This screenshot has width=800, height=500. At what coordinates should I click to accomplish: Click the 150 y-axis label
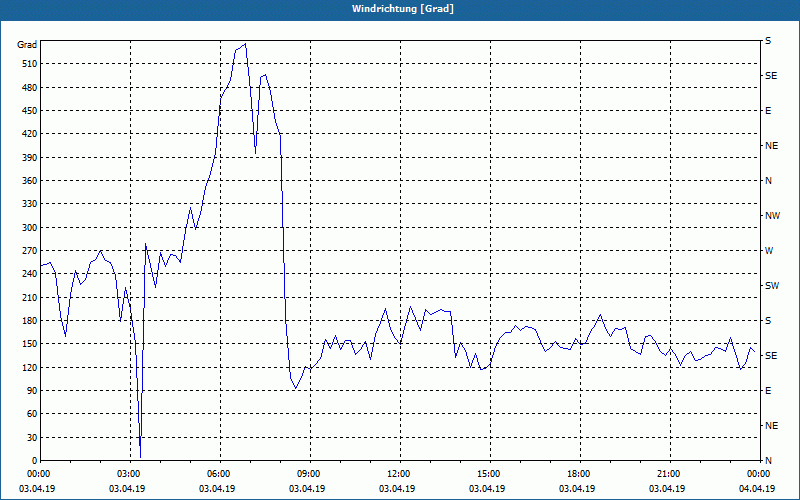point(30,344)
